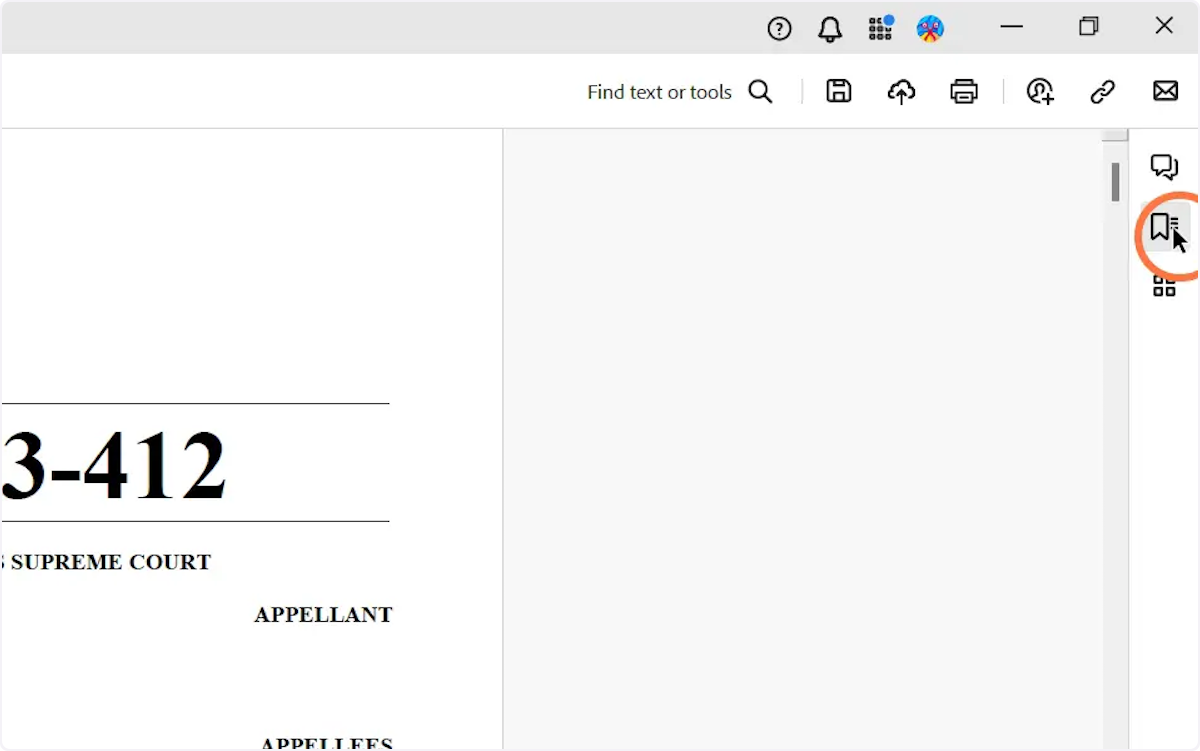Click the APPELLANT text in the document

pyautogui.click(x=323, y=615)
